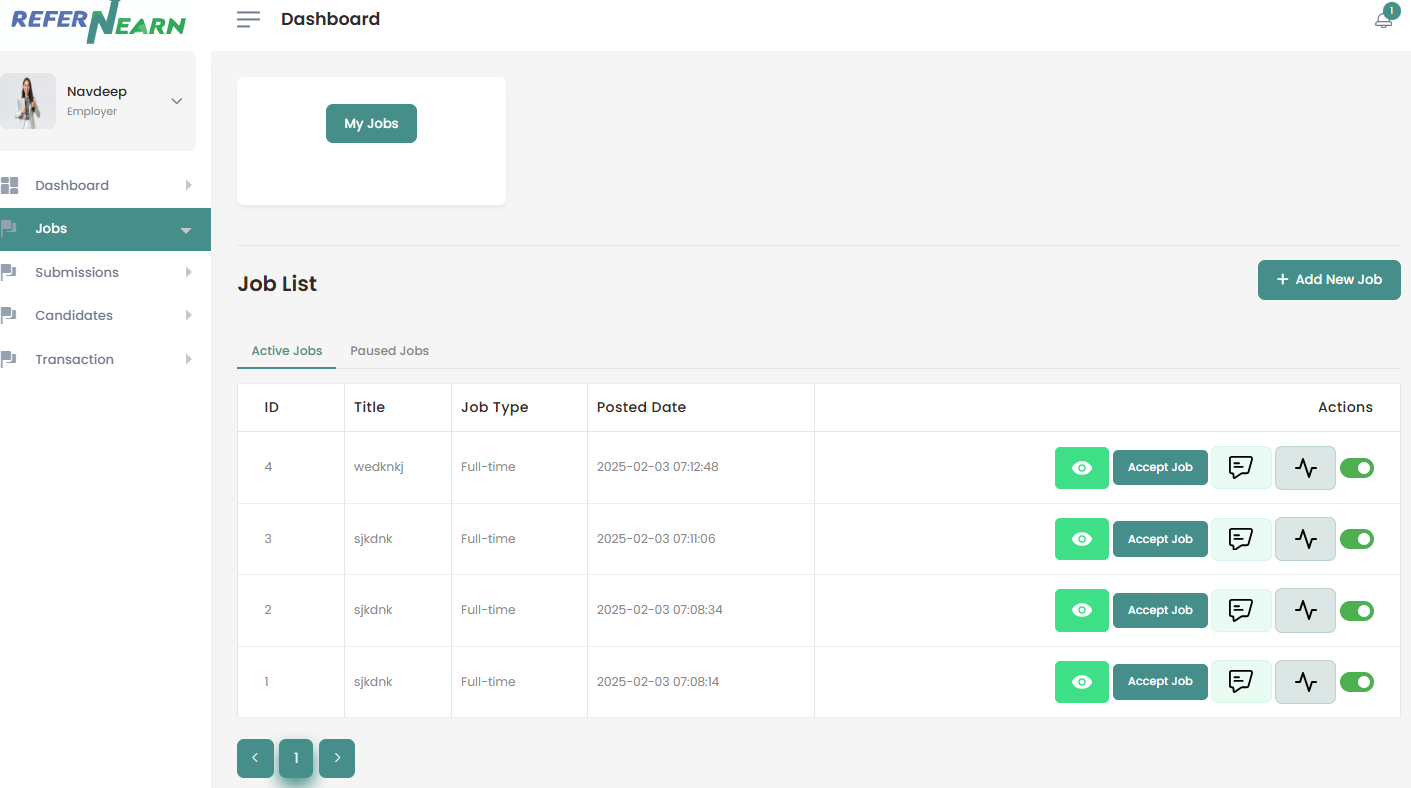Open Candidates in sidebar menu
Viewport: 1411px width, 788px height.
pyautogui.click(x=105, y=315)
